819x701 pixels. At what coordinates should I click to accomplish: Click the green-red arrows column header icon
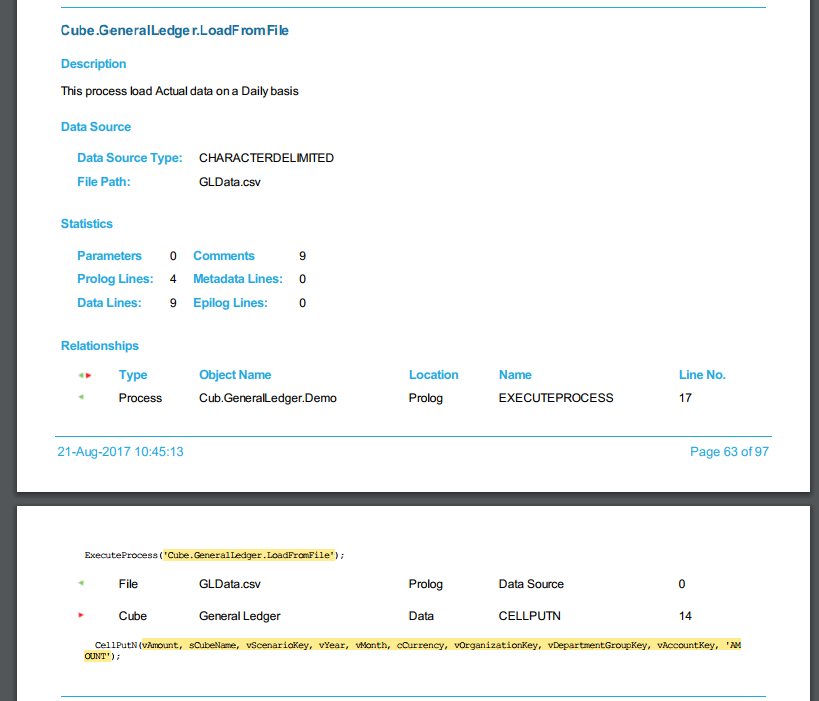pyautogui.click(x=85, y=376)
